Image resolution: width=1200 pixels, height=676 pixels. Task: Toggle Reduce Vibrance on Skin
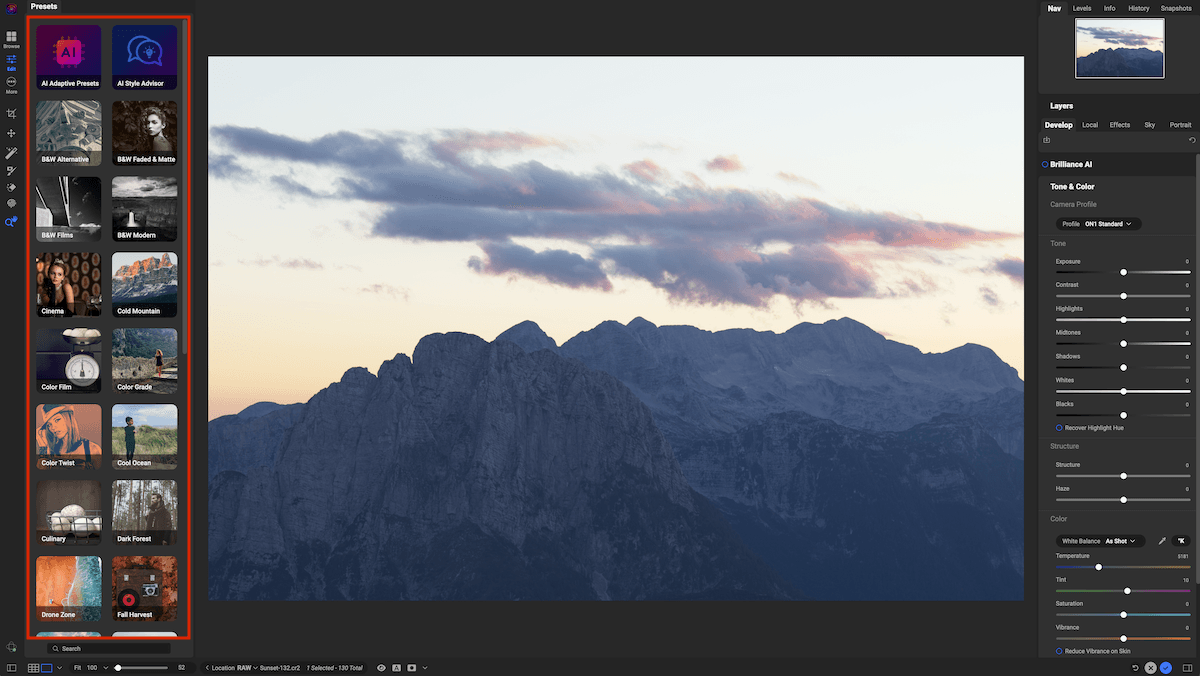tap(1059, 650)
